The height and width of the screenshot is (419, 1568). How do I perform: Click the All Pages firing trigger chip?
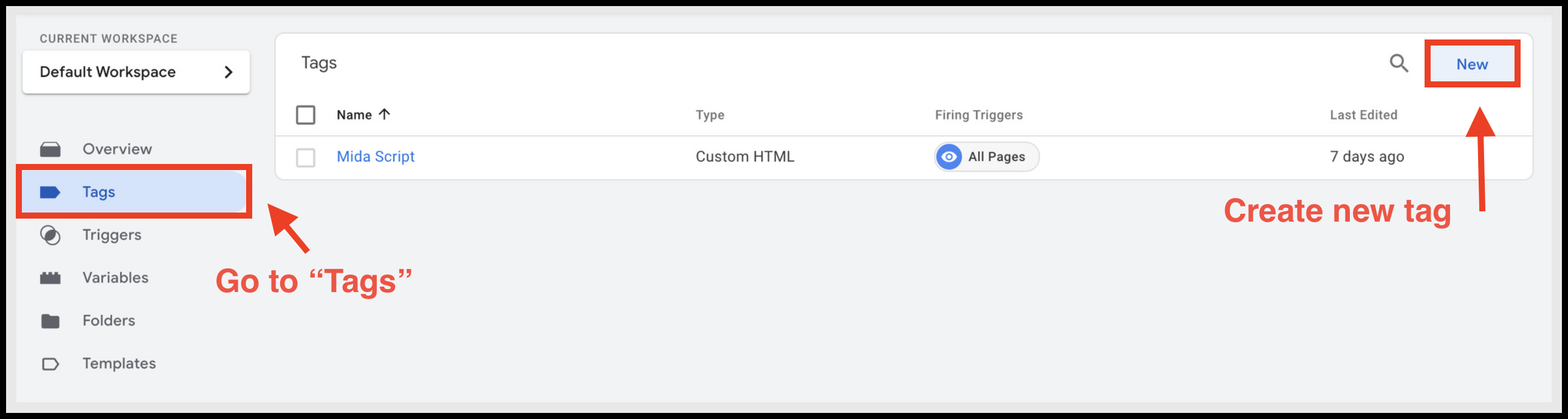996,157
